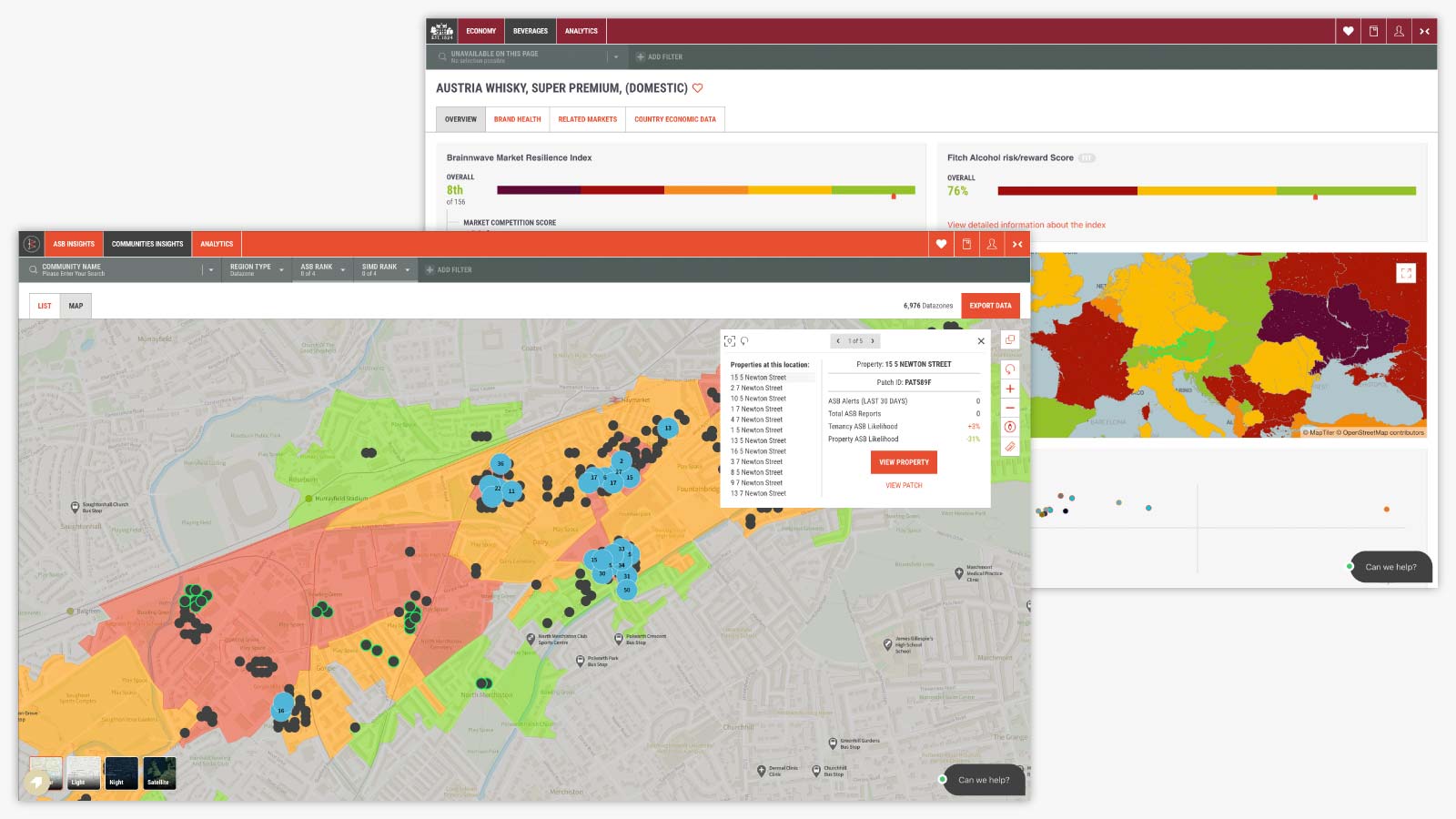Click the zoom-to-location icon in the property popup
1456x819 pixels.
tap(729, 341)
